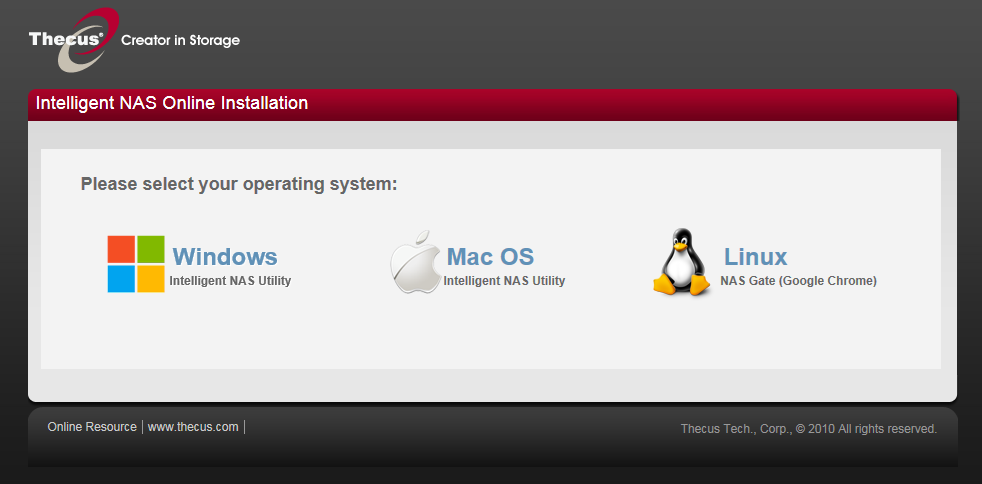Click the Windows four-color logo icon

[136, 264]
